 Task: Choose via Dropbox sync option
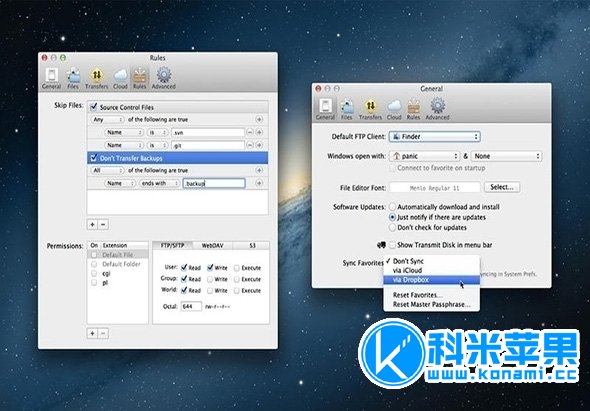(432, 280)
